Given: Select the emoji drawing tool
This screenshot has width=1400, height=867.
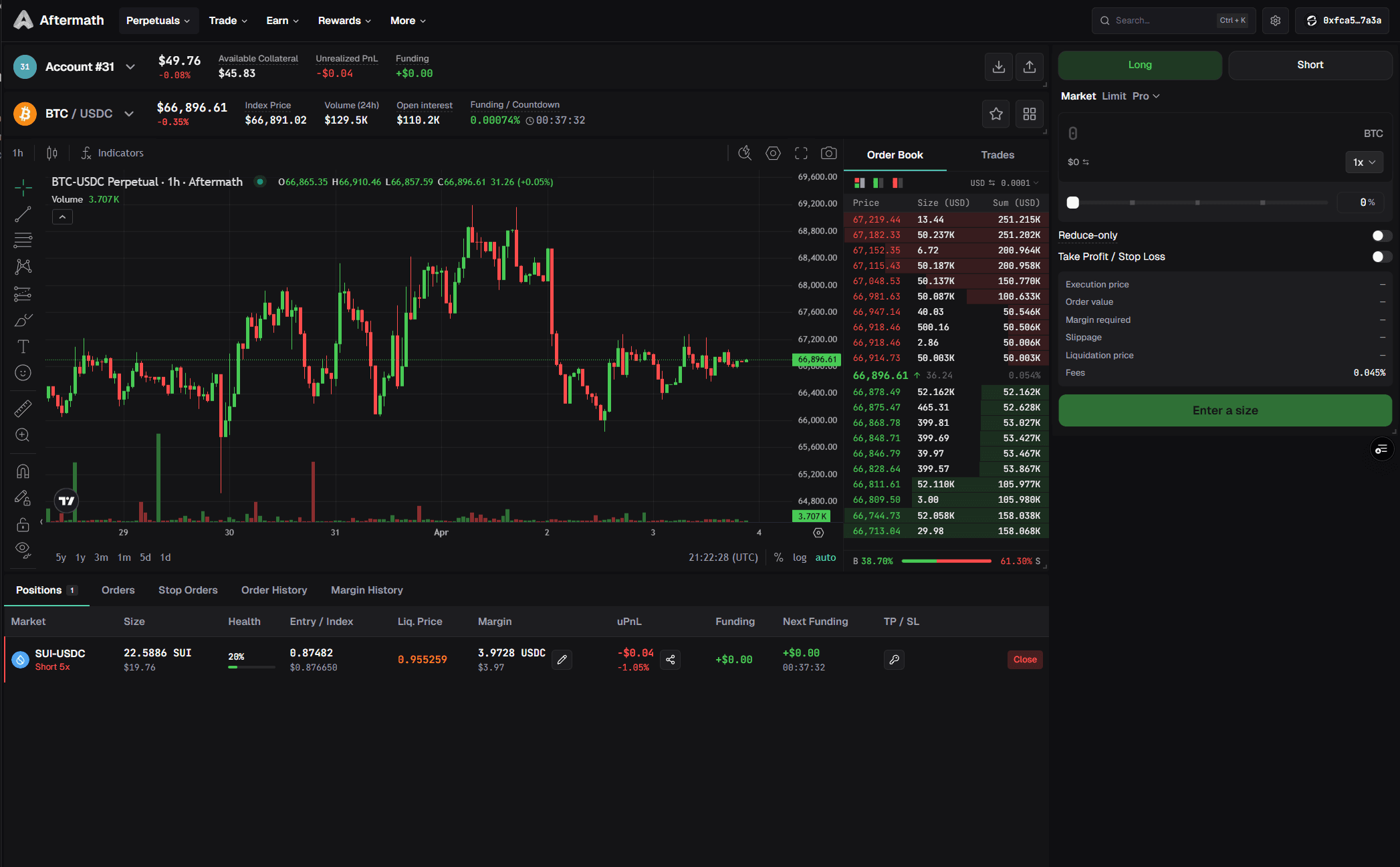Looking at the screenshot, I should (23, 372).
